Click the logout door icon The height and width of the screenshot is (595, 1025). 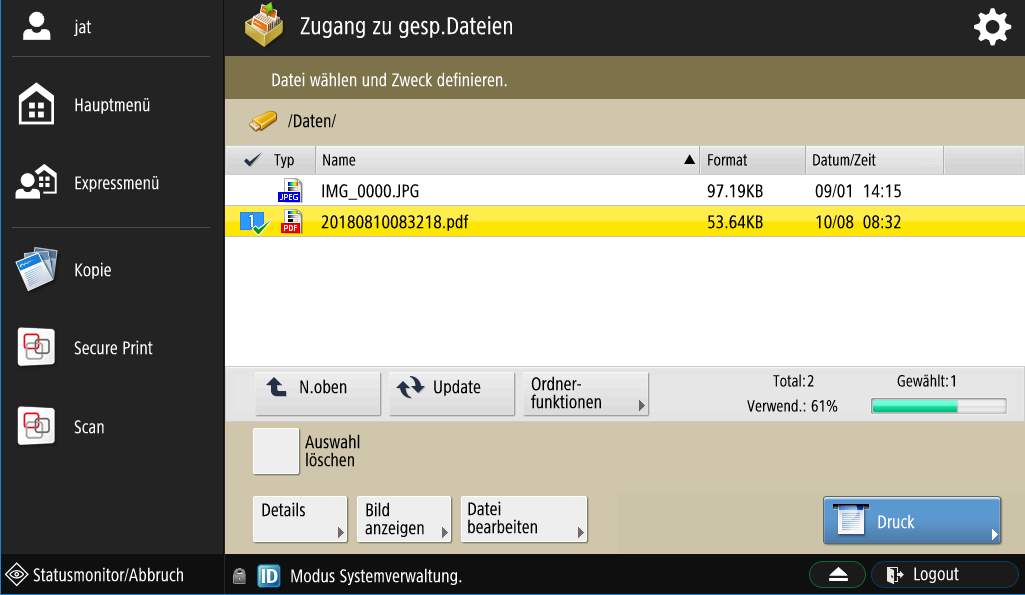pos(894,575)
